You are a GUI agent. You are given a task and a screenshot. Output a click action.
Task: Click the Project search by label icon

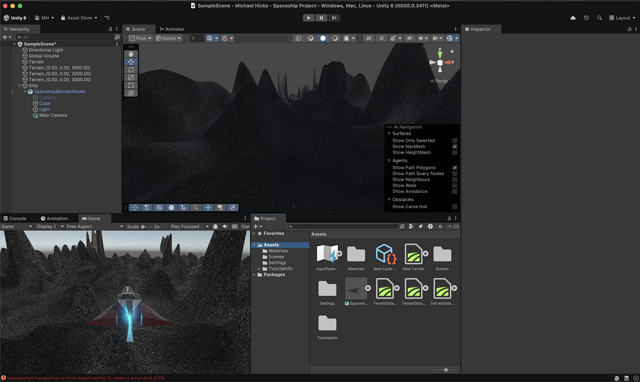click(x=420, y=227)
